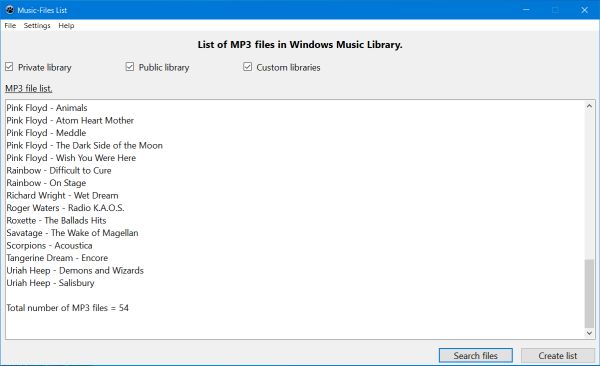
Task: Click the Search files button
Action: click(476, 356)
